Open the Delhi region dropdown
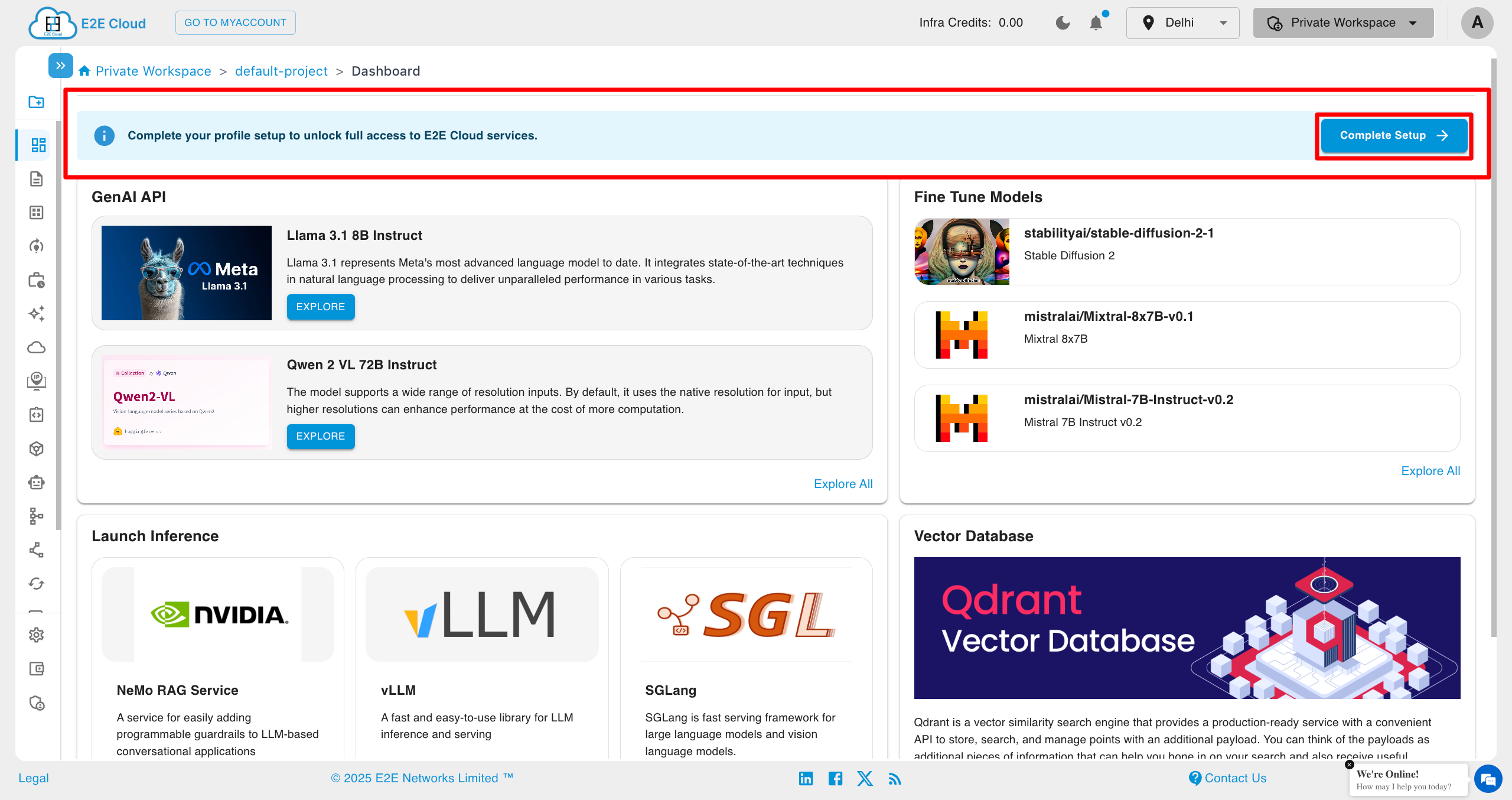Screen dimensions: 1512x800 (1183, 23)
